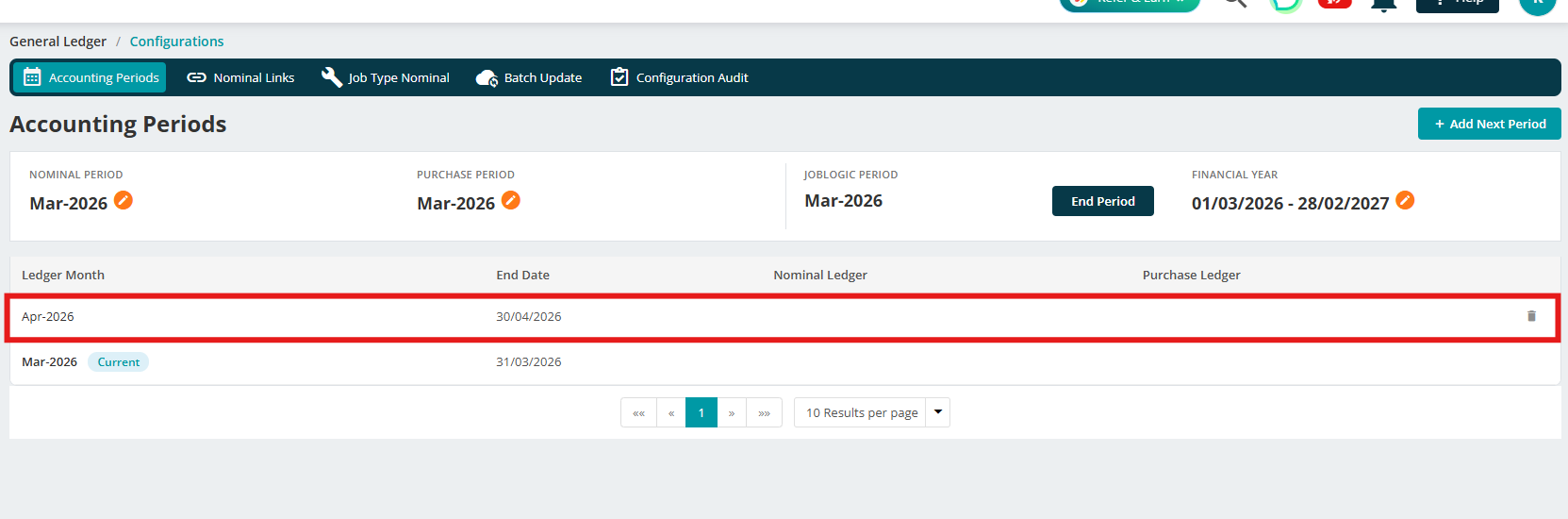Click the financial year date range
The height and width of the screenshot is (519, 1568).
click(1291, 203)
